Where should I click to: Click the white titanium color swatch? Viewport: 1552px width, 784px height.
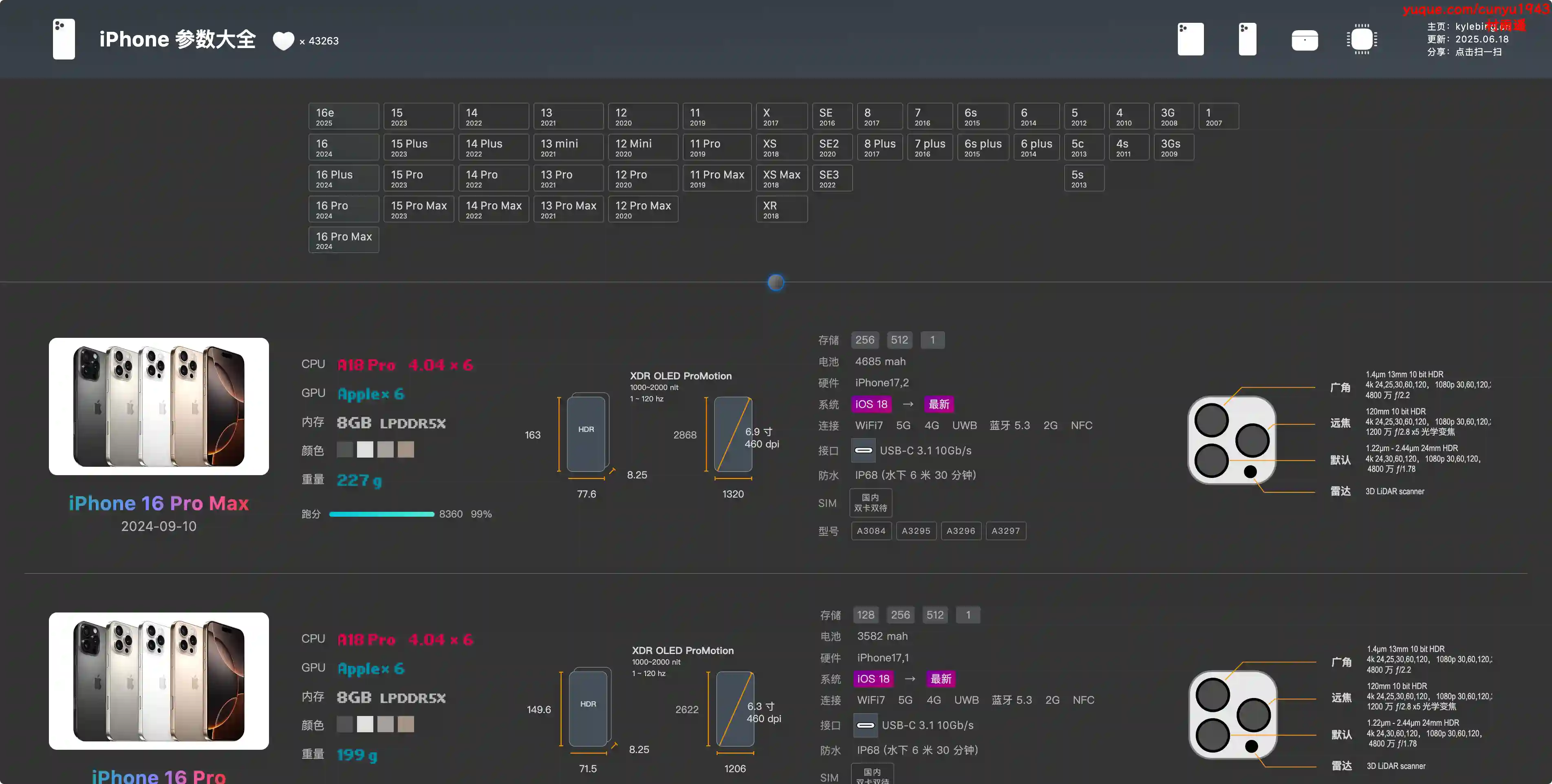pos(365,449)
